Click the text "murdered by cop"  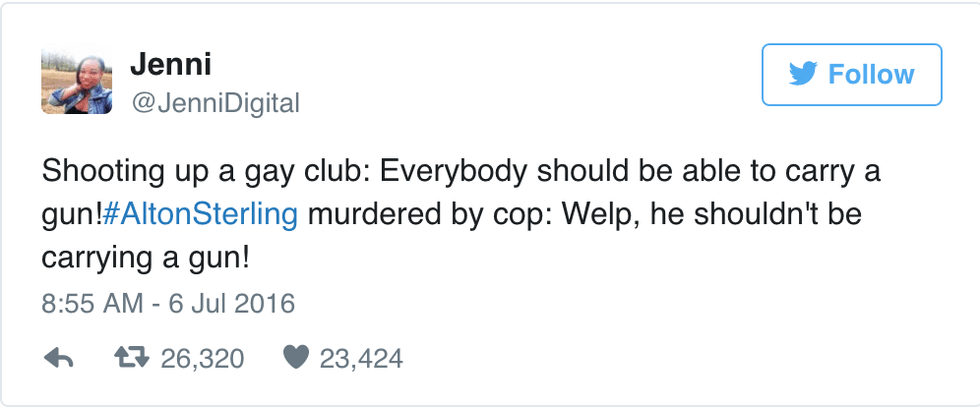pyautogui.click(x=419, y=214)
